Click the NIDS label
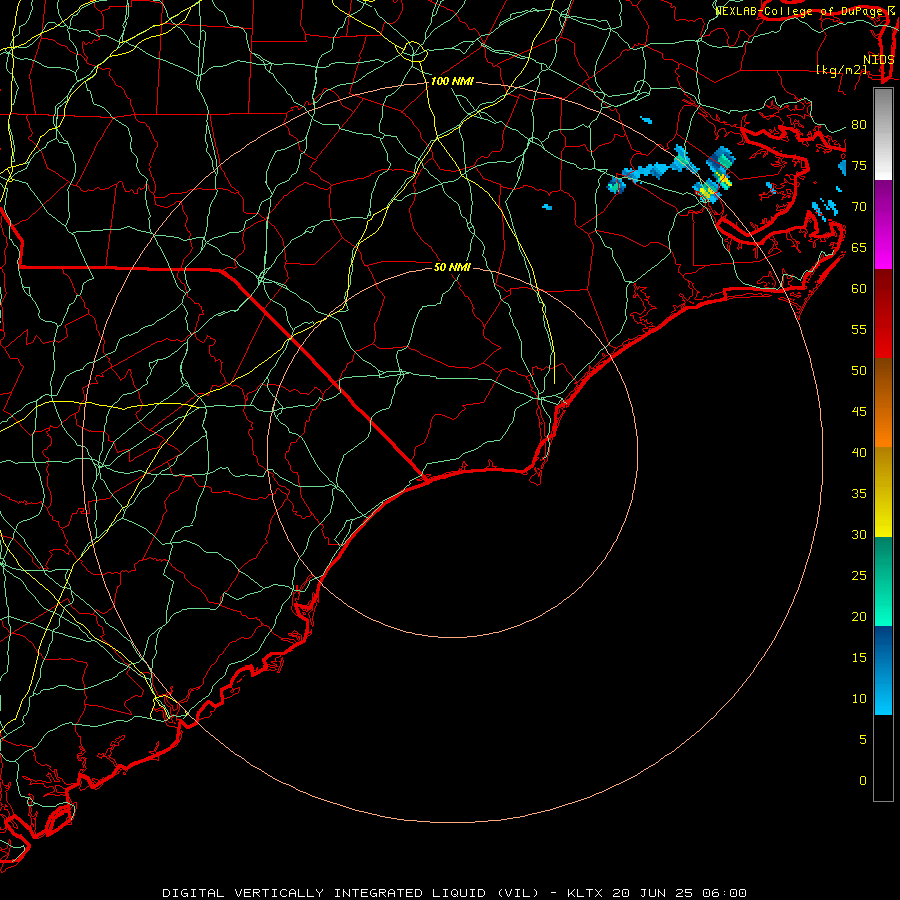Viewport: 900px width, 900px height. [878, 60]
